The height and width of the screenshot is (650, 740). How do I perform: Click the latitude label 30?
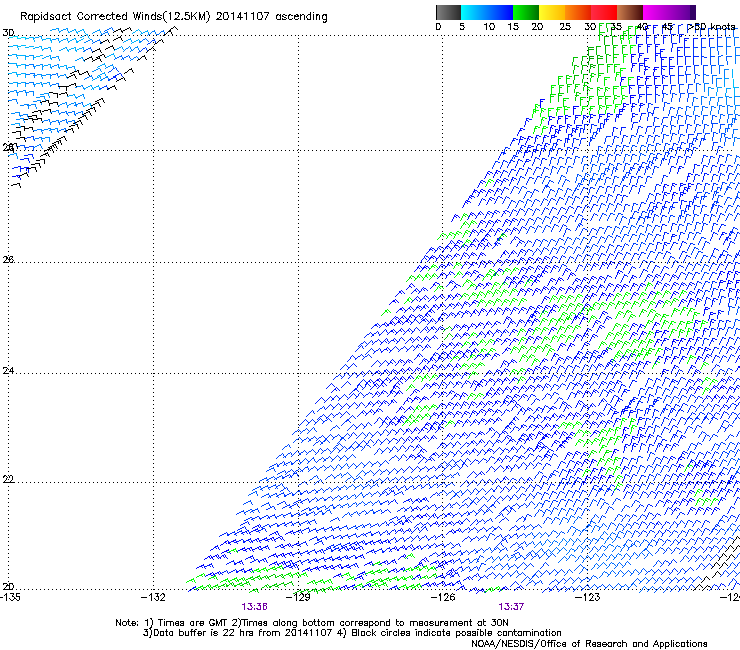click(x=8, y=33)
